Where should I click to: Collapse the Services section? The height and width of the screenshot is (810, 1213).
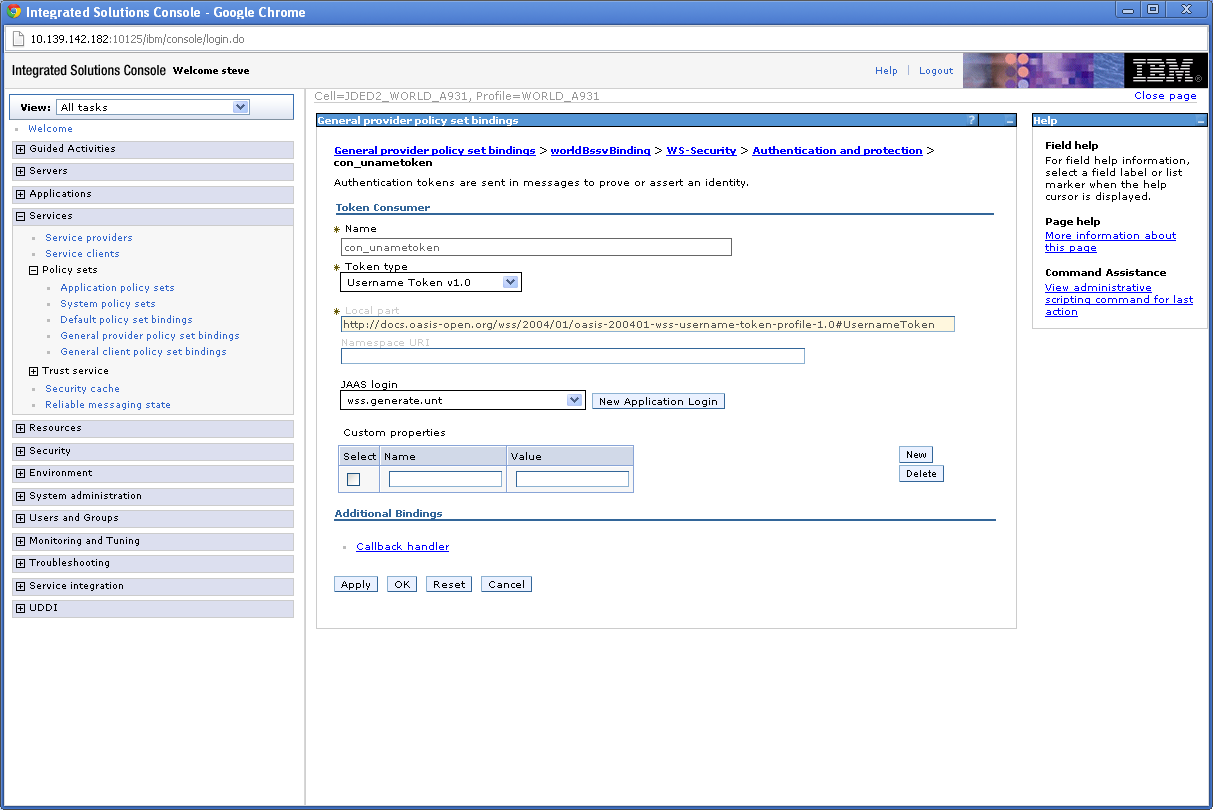pyautogui.click(x=20, y=216)
